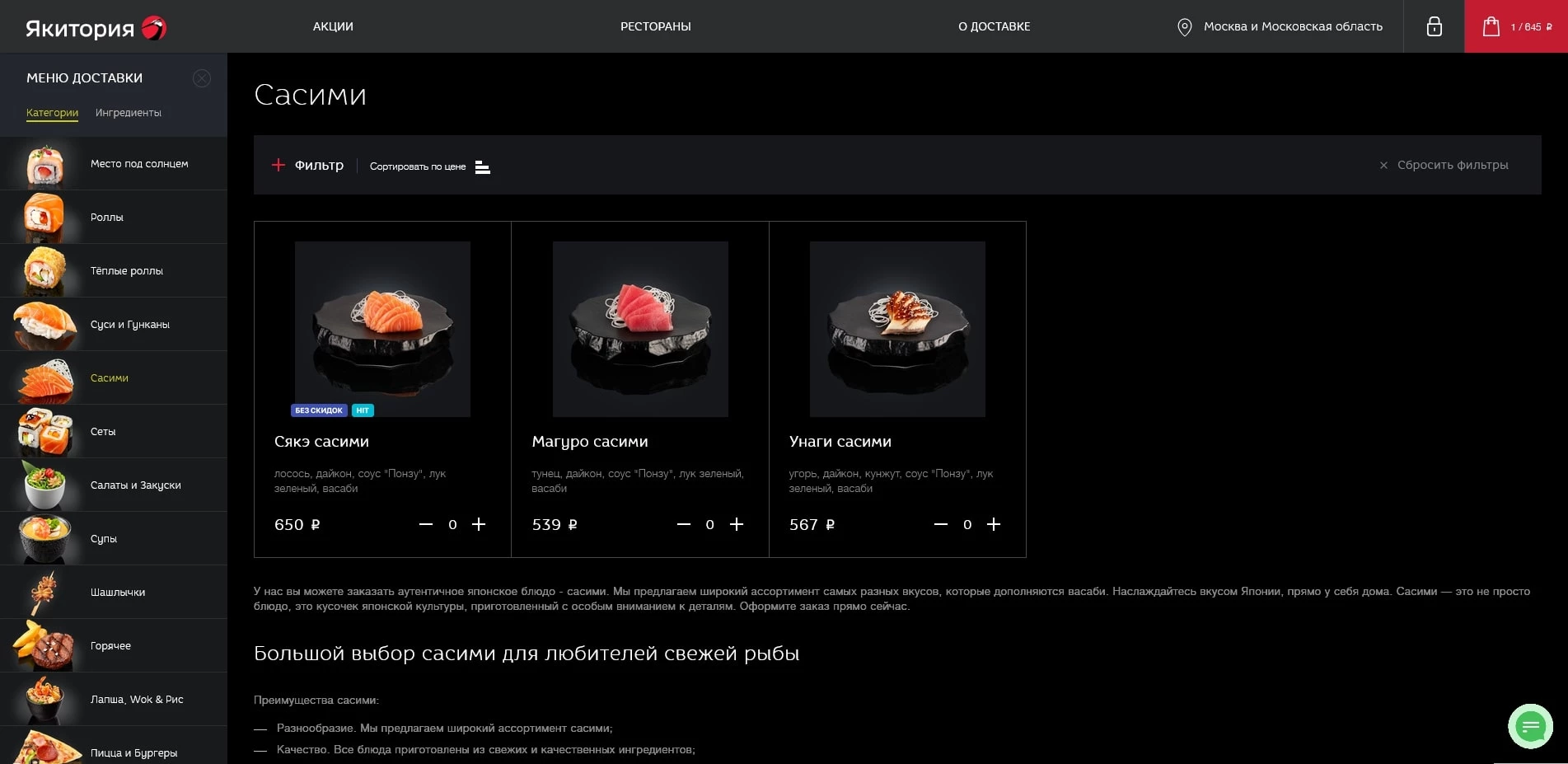
Task: Open О ДОСТАВКЕ link
Action: pos(994,26)
